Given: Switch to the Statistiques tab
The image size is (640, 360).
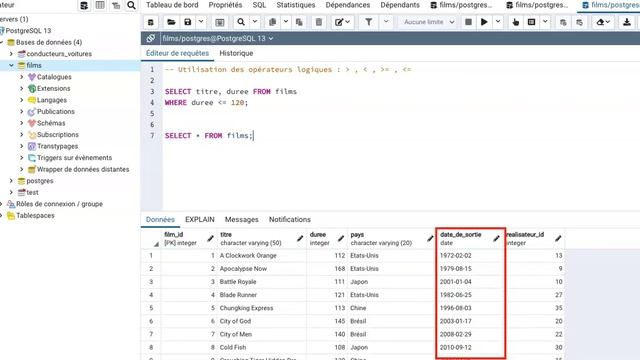Looking at the screenshot, I should [296, 5].
